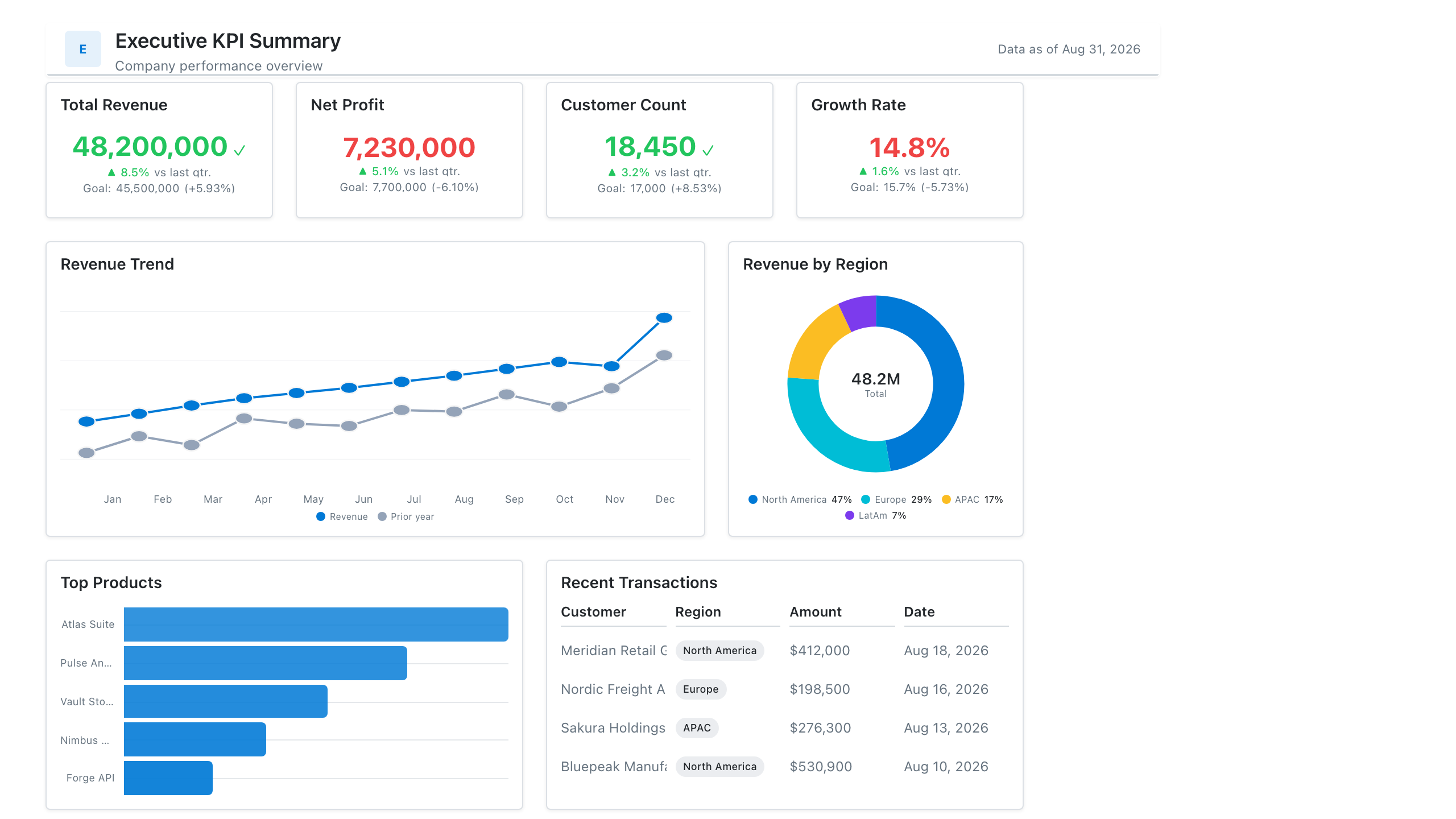Click the Europe region tag
1456x819 pixels.
click(701, 689)
